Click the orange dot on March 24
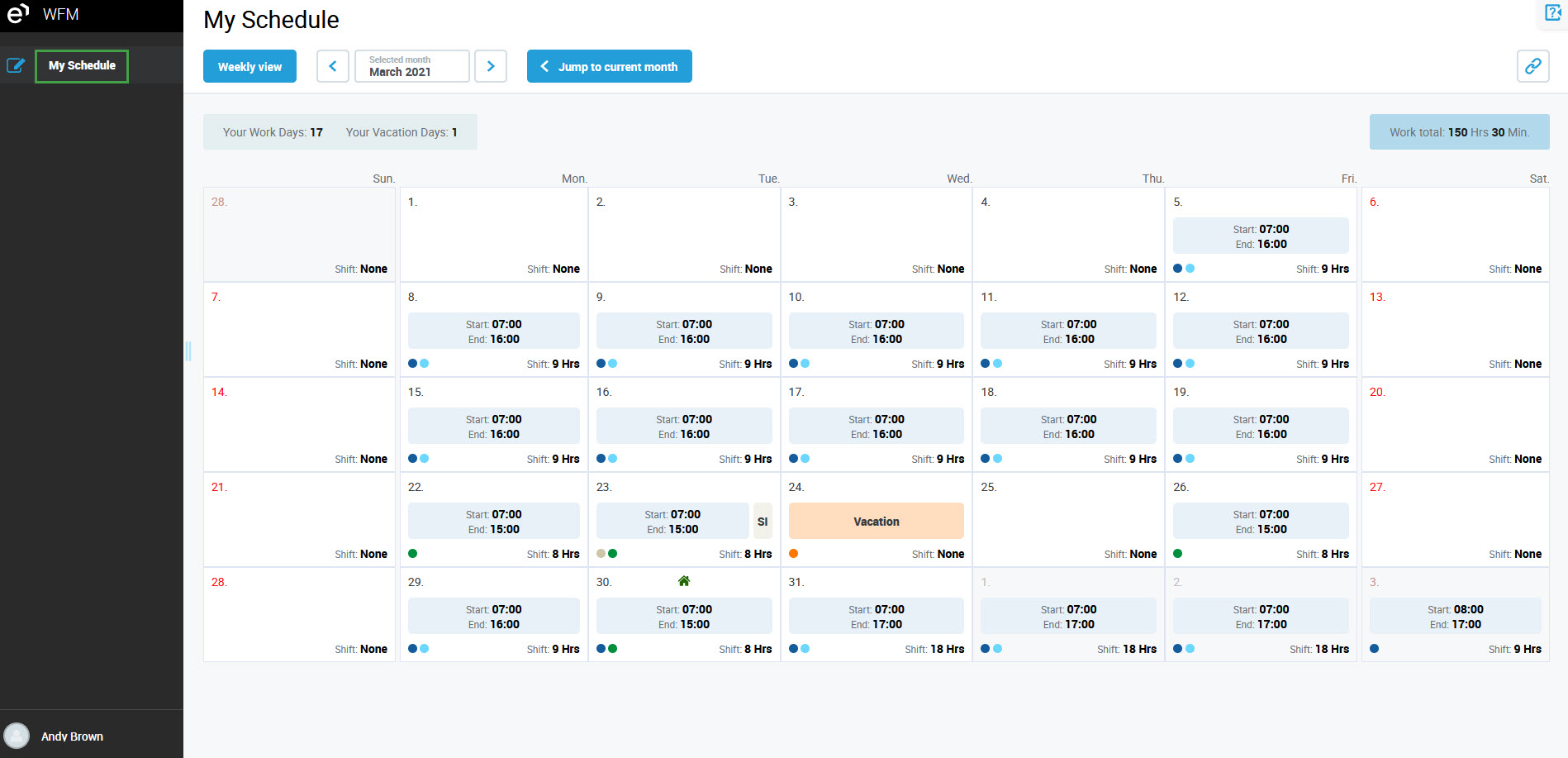 tap(794, 554)
